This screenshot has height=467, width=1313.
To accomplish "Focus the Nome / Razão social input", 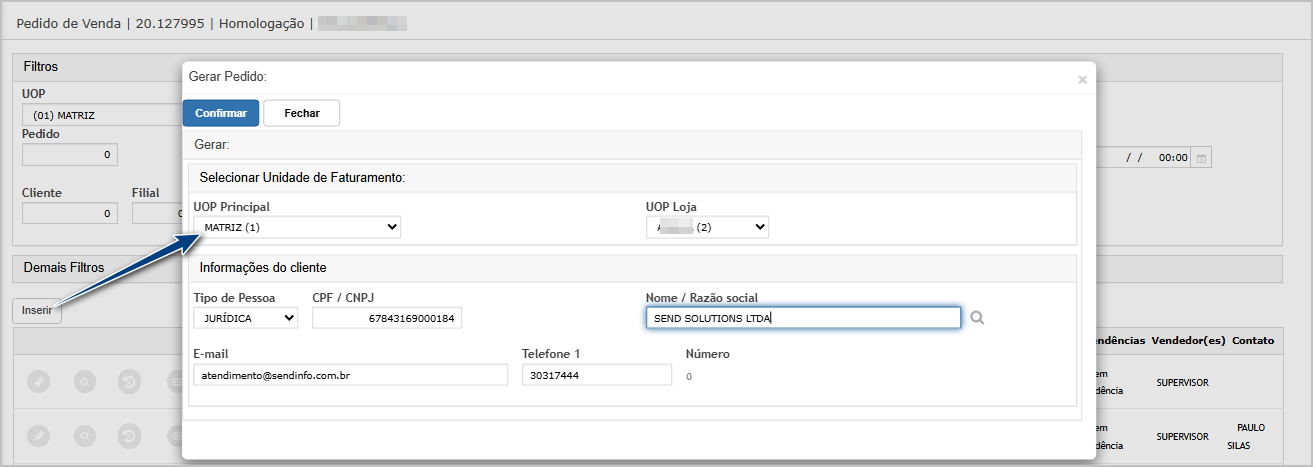I will point(803,318).
